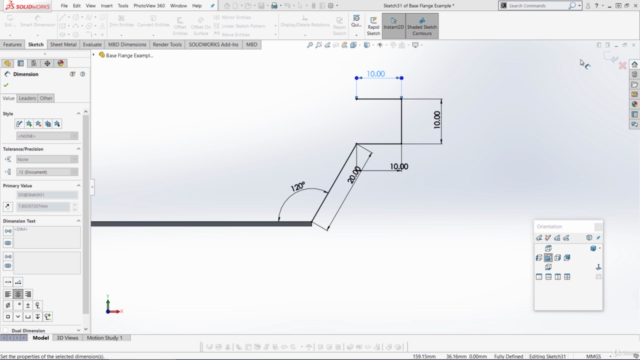Select the 120° angle dimension
This screenshot has height=360, width=640.
298,187
